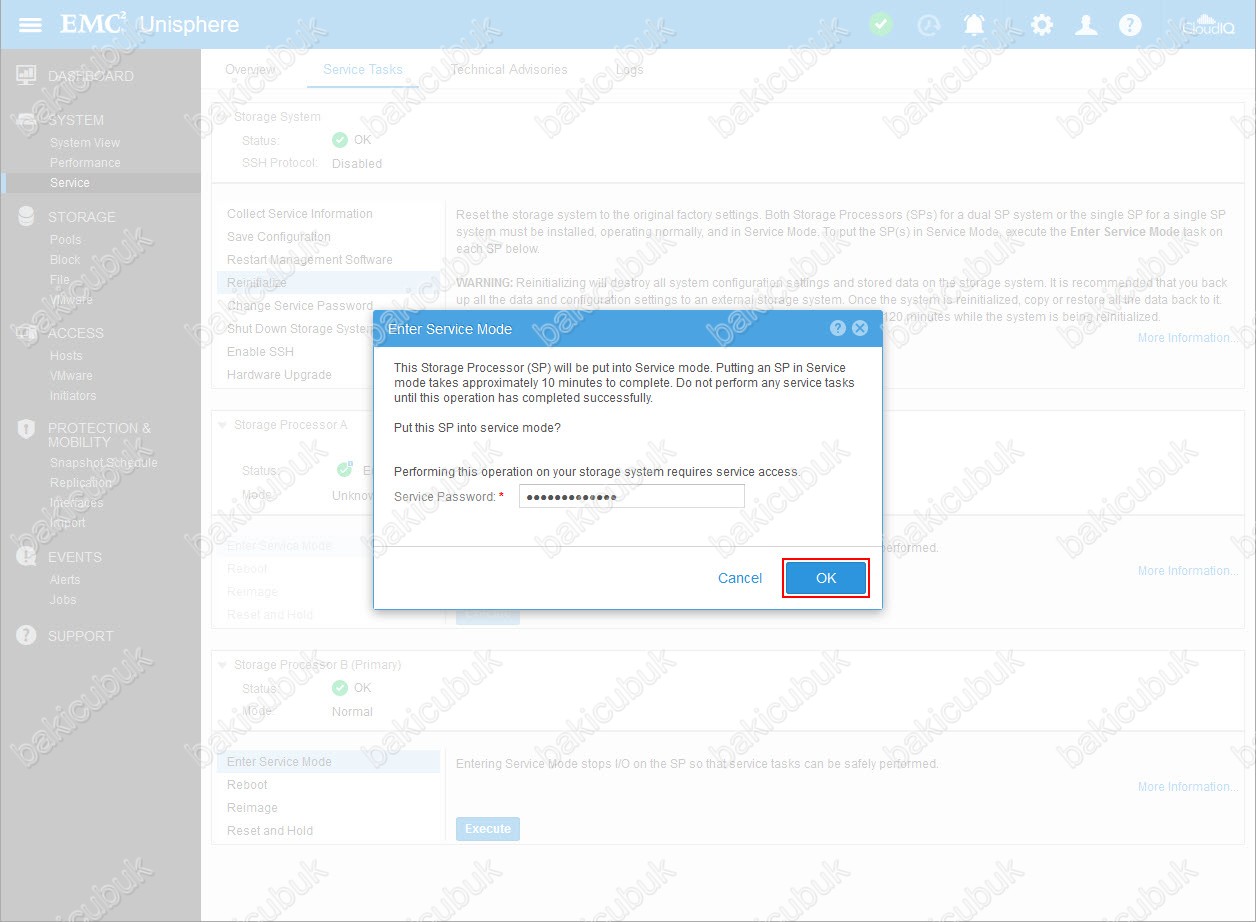Select the Save Configuration task
1256x922 pixels.
coord(279,237)
